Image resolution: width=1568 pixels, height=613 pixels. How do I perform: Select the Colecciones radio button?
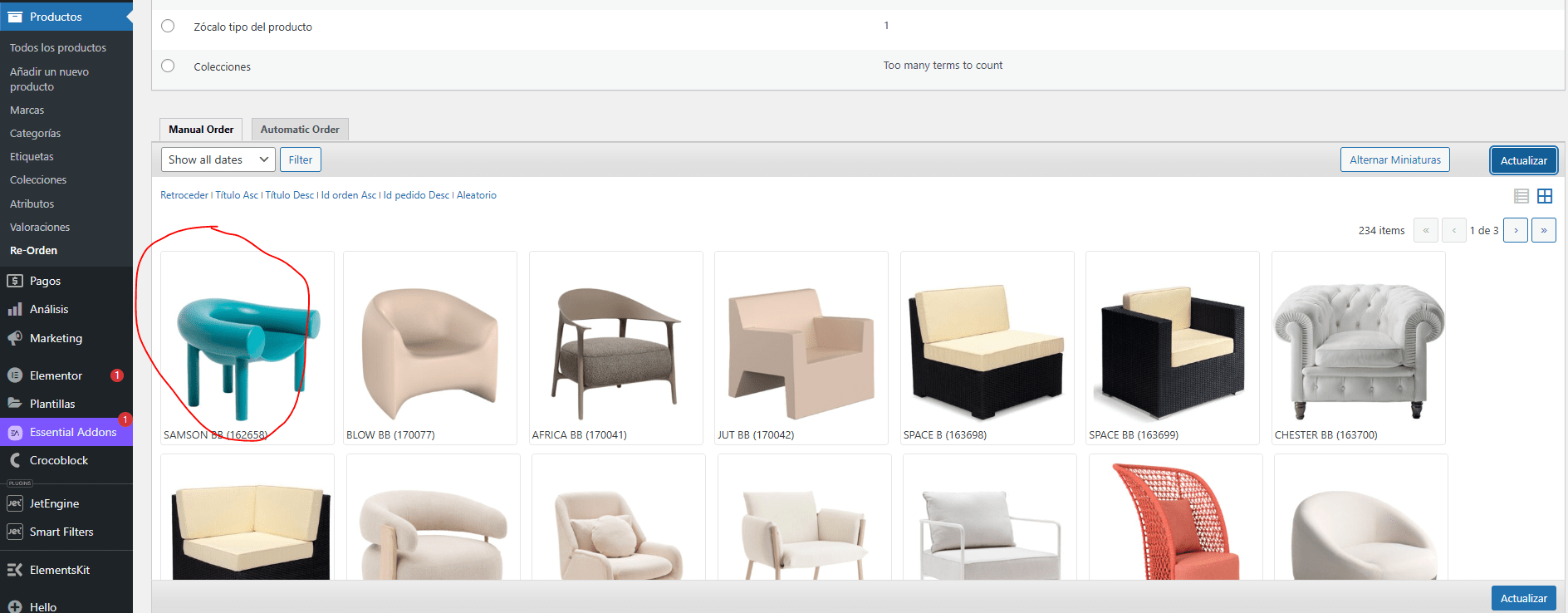tap(168, 66)
